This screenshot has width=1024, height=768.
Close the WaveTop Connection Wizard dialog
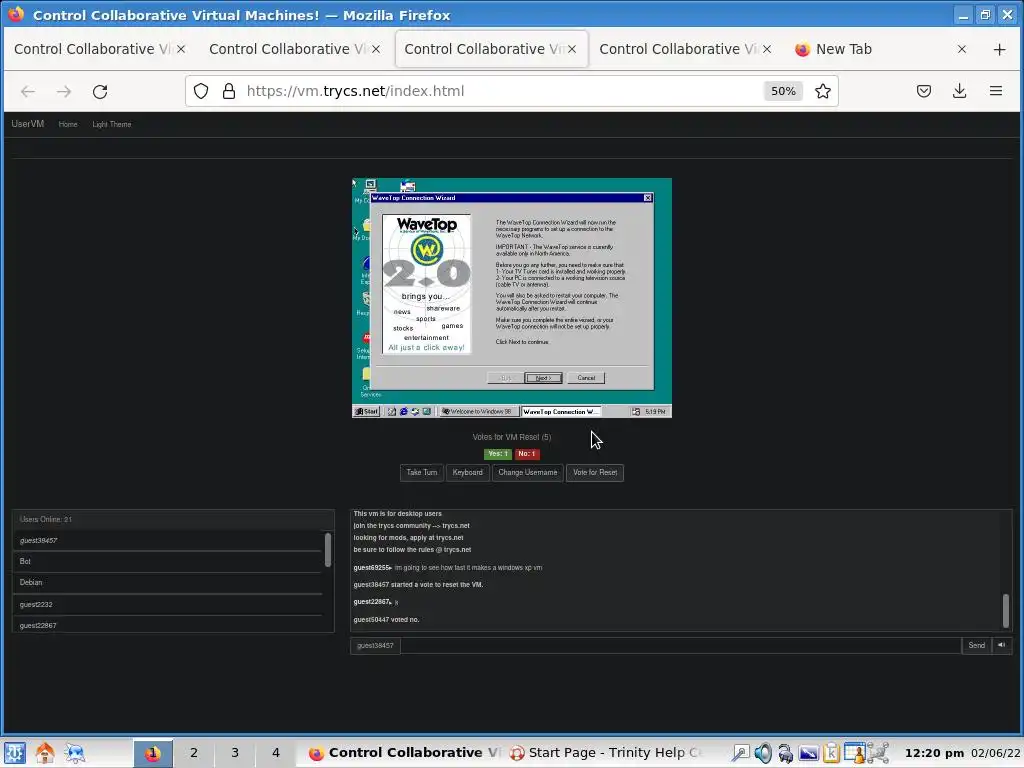pos(647,198)
